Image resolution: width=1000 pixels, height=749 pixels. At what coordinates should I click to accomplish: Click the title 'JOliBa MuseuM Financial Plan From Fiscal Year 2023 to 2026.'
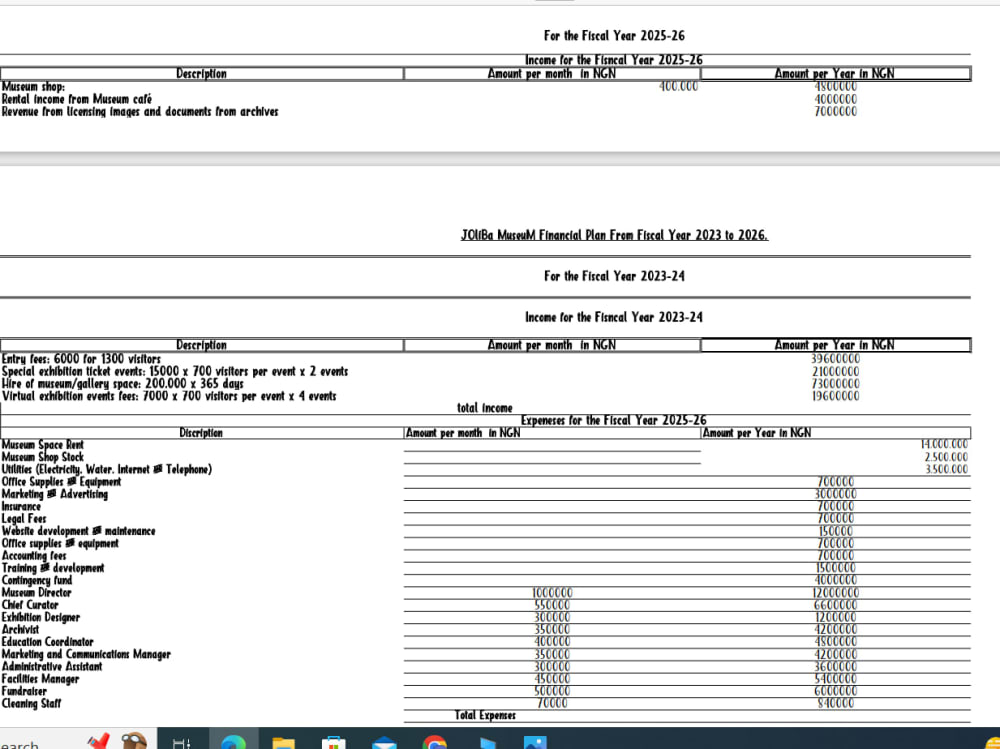pyautogui.click(x=614, y=235)
